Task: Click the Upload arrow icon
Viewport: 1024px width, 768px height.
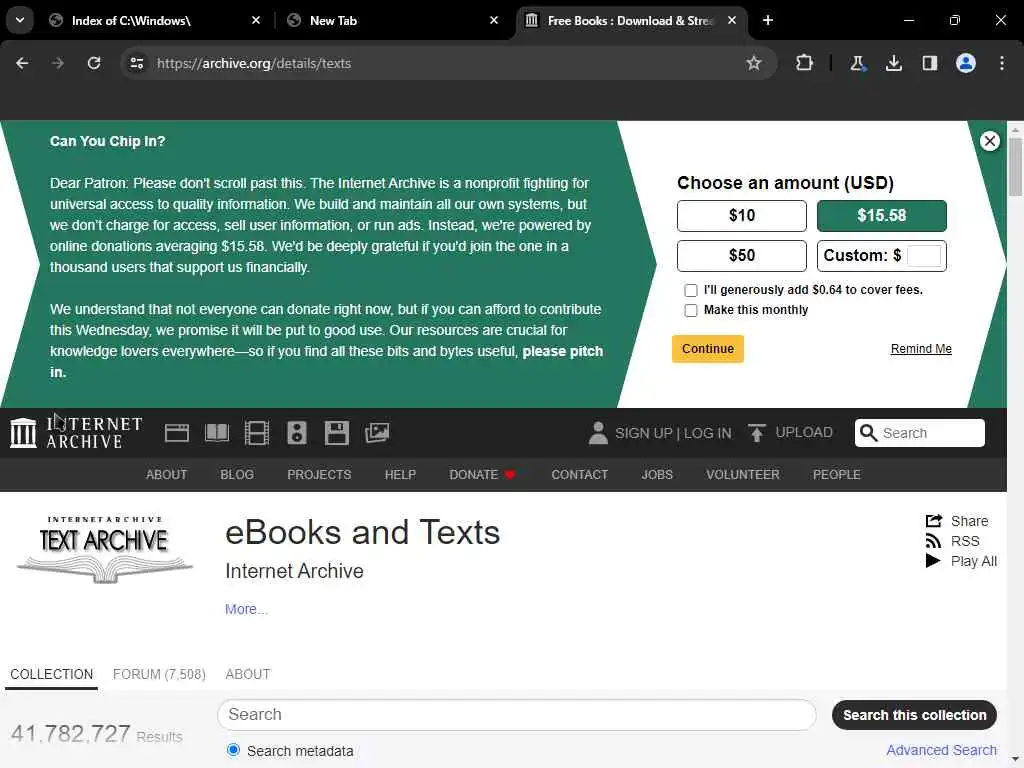Action: point(757,432)
